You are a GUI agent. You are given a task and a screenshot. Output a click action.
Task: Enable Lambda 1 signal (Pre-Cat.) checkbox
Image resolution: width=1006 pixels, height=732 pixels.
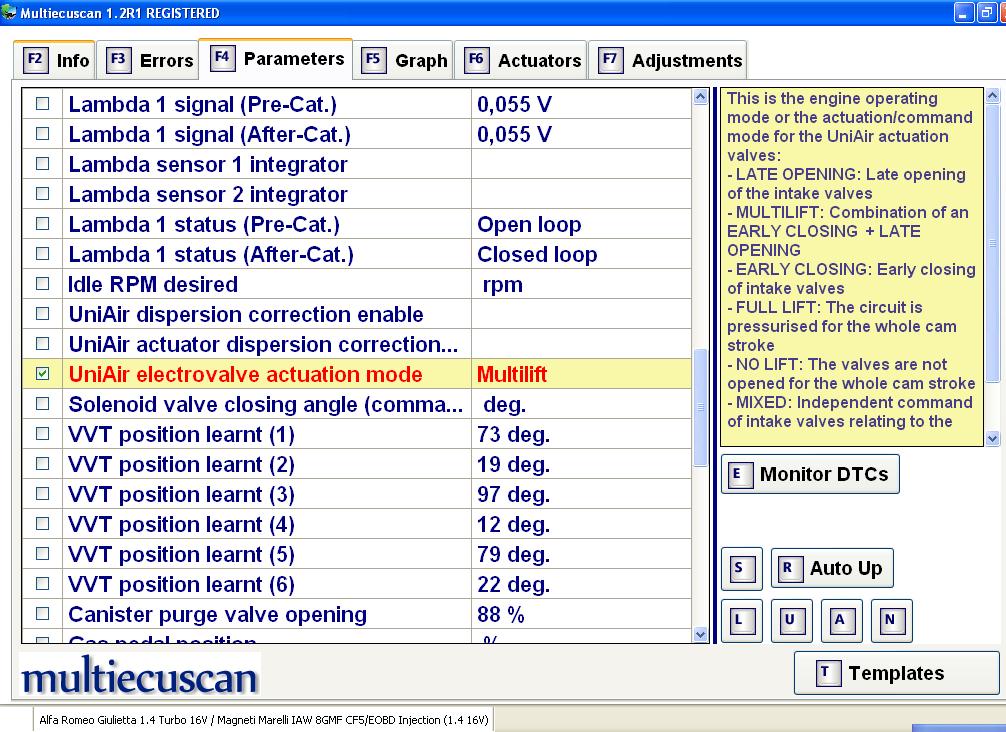[43, 104]
